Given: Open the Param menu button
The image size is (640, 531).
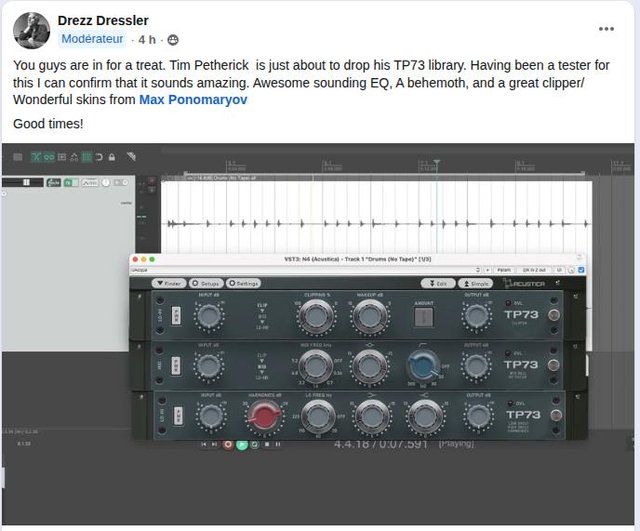Looking at the screenshot, I should click(x=504, y=270).
